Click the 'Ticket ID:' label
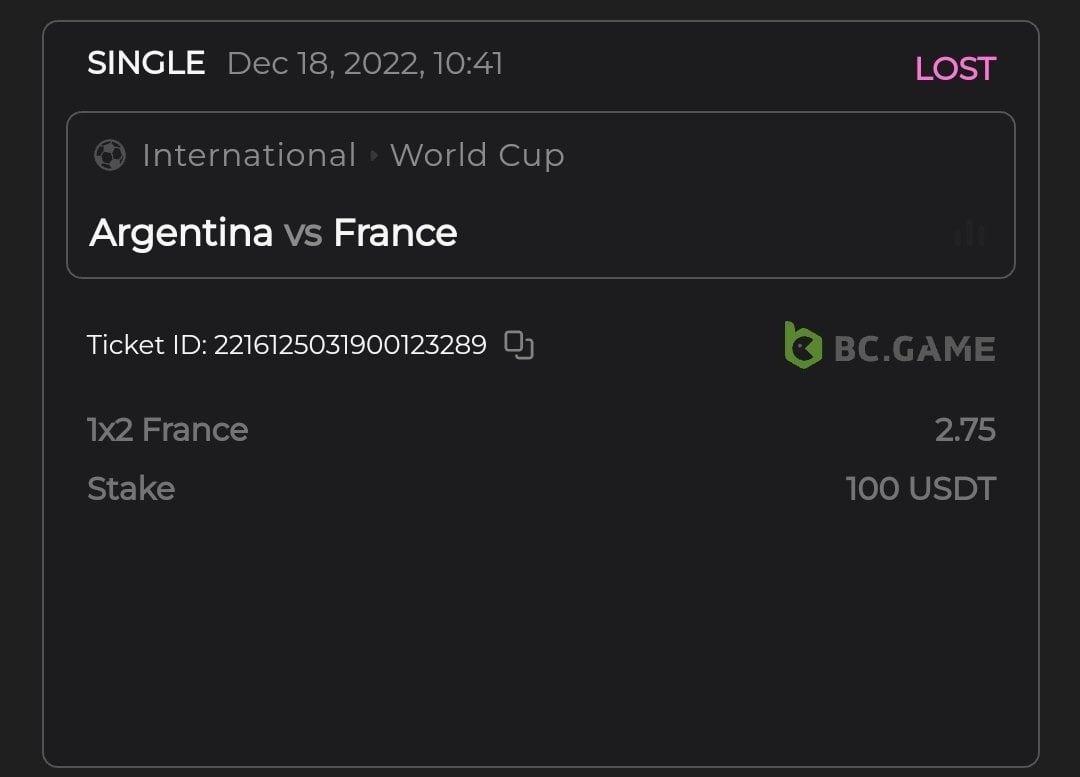This screenshot has height=777, width=1080. tap(147, 345)
